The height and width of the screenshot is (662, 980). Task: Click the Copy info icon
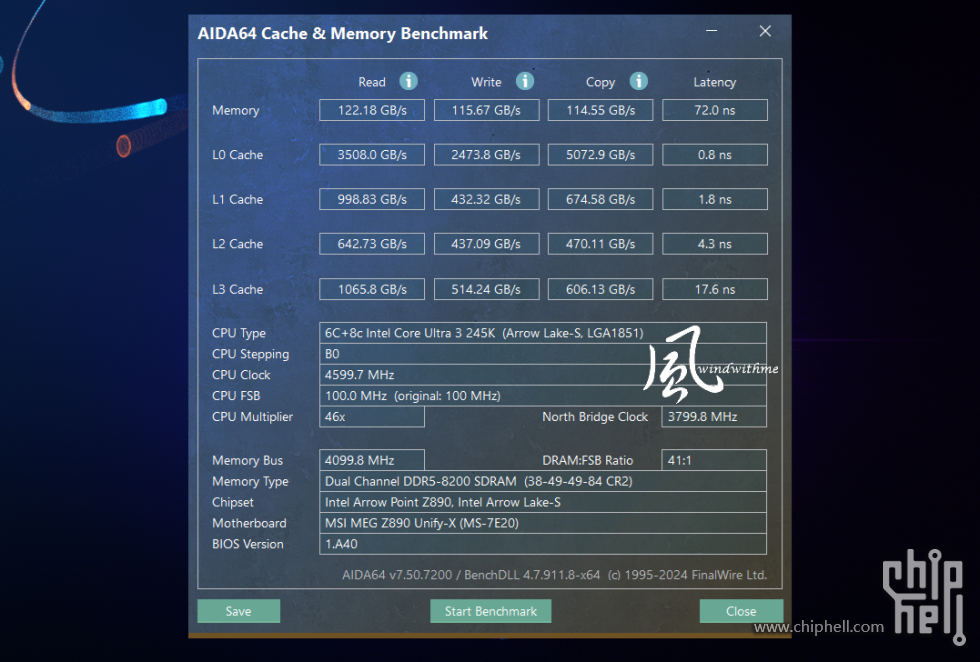point(638,81)
